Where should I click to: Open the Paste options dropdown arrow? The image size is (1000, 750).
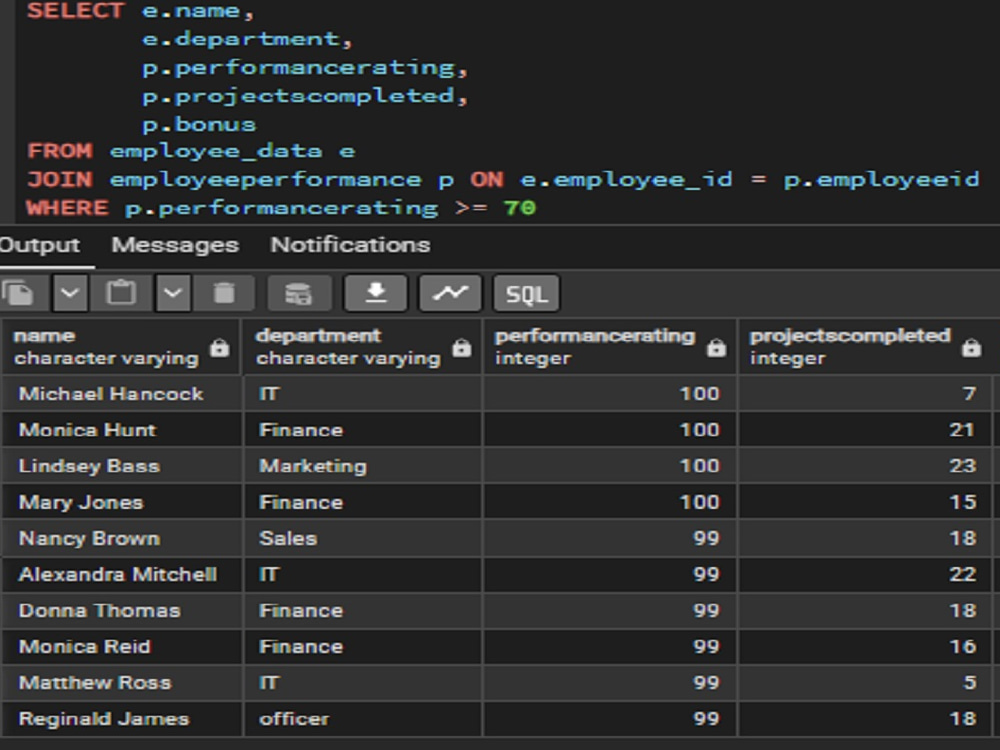pyautogui.click(x=173, y=293)
